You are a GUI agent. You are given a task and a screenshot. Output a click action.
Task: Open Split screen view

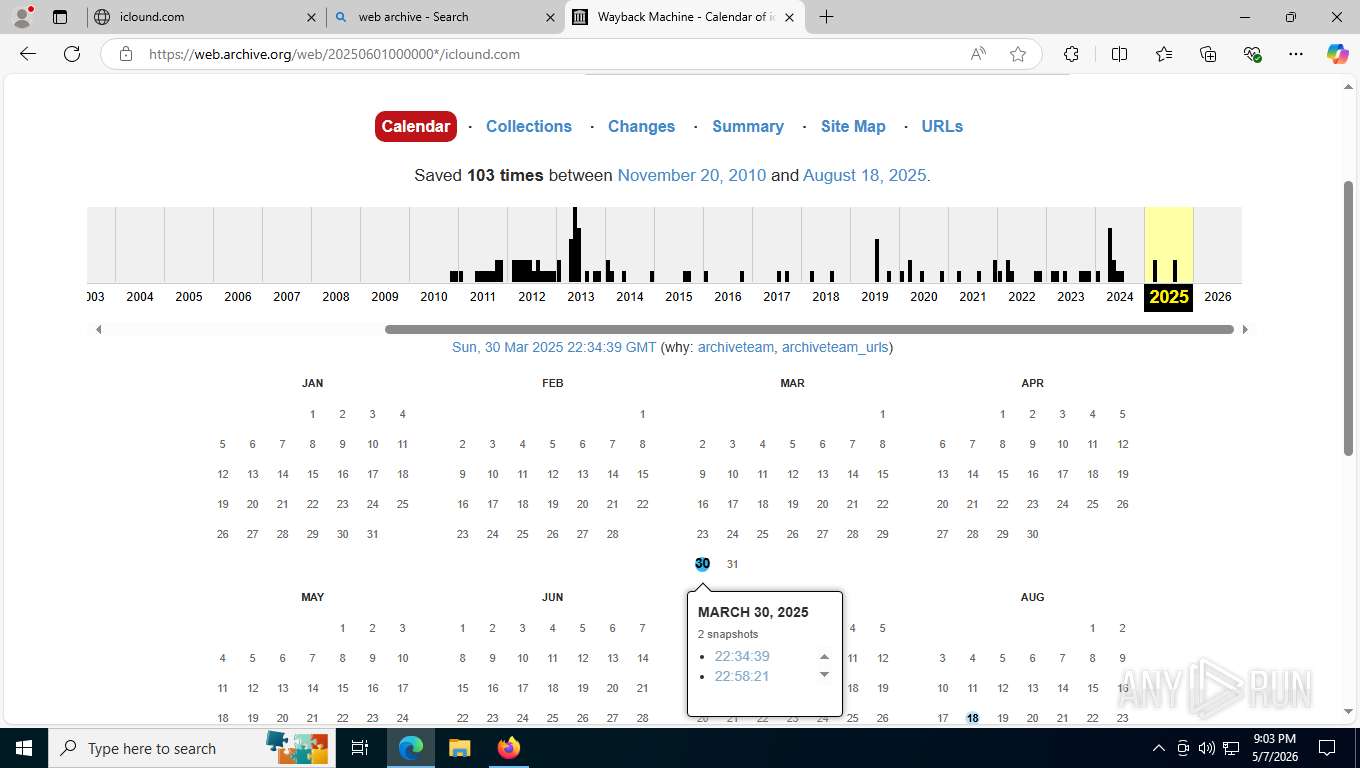pos(1120,54)
